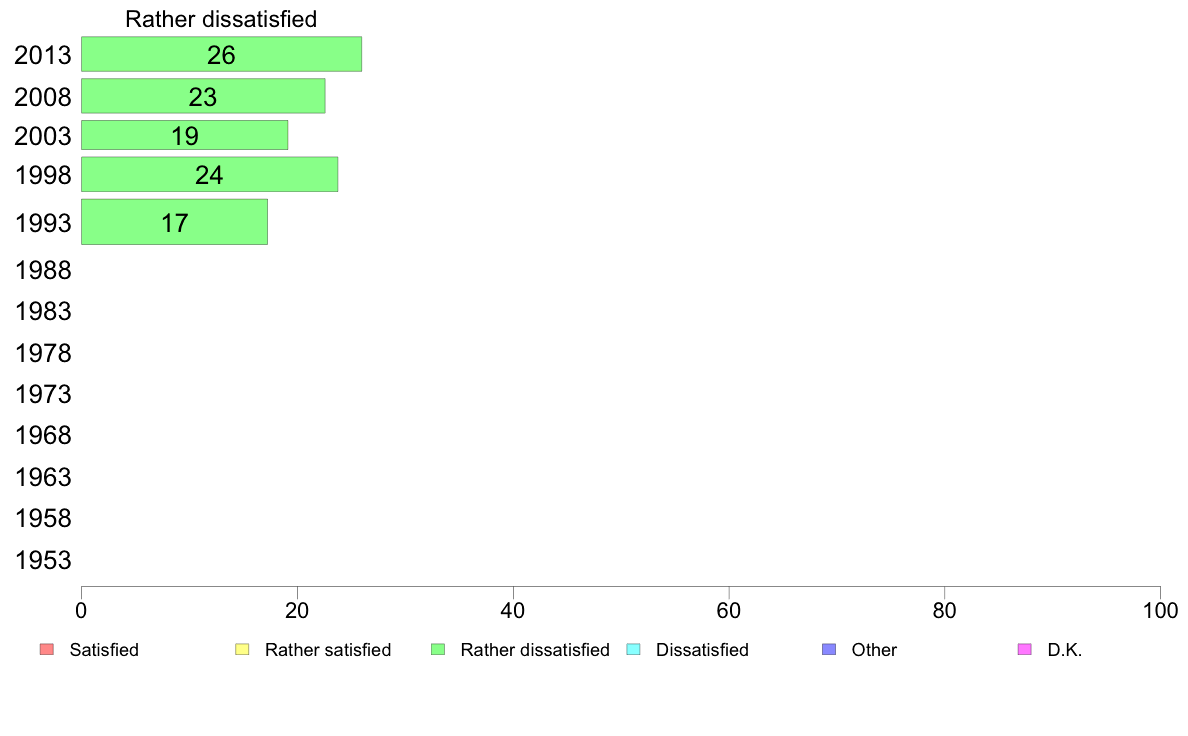The height and width of the screenshot is (736, 1188).
Task: Click the magenta D.K. legend swatch
Action: pyautogui.click(x=1023, y=650)
